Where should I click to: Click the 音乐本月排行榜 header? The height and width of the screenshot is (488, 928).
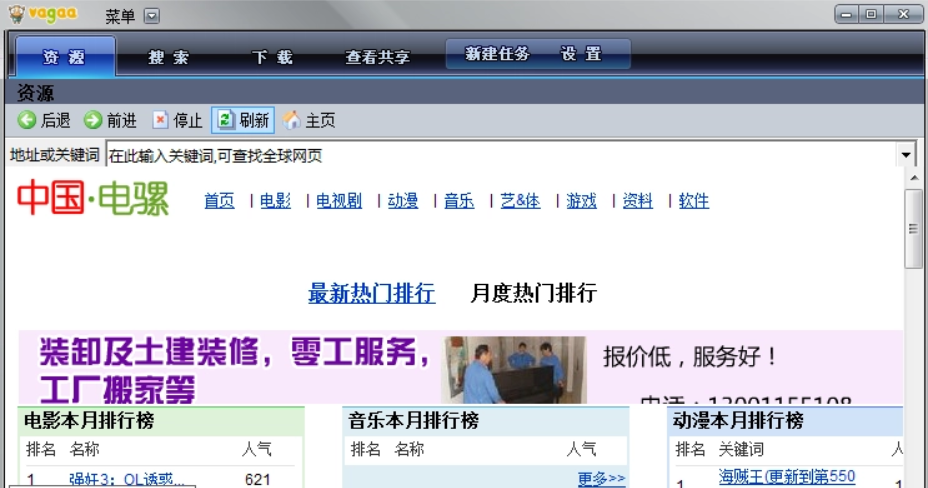(413, 421)
